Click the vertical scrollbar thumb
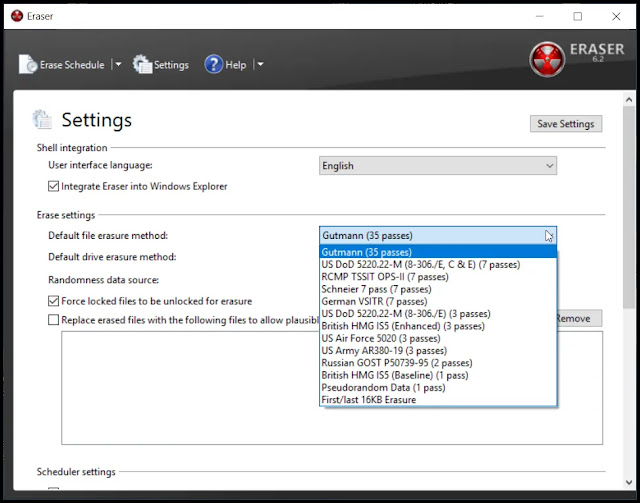 (x=629, y=207)
